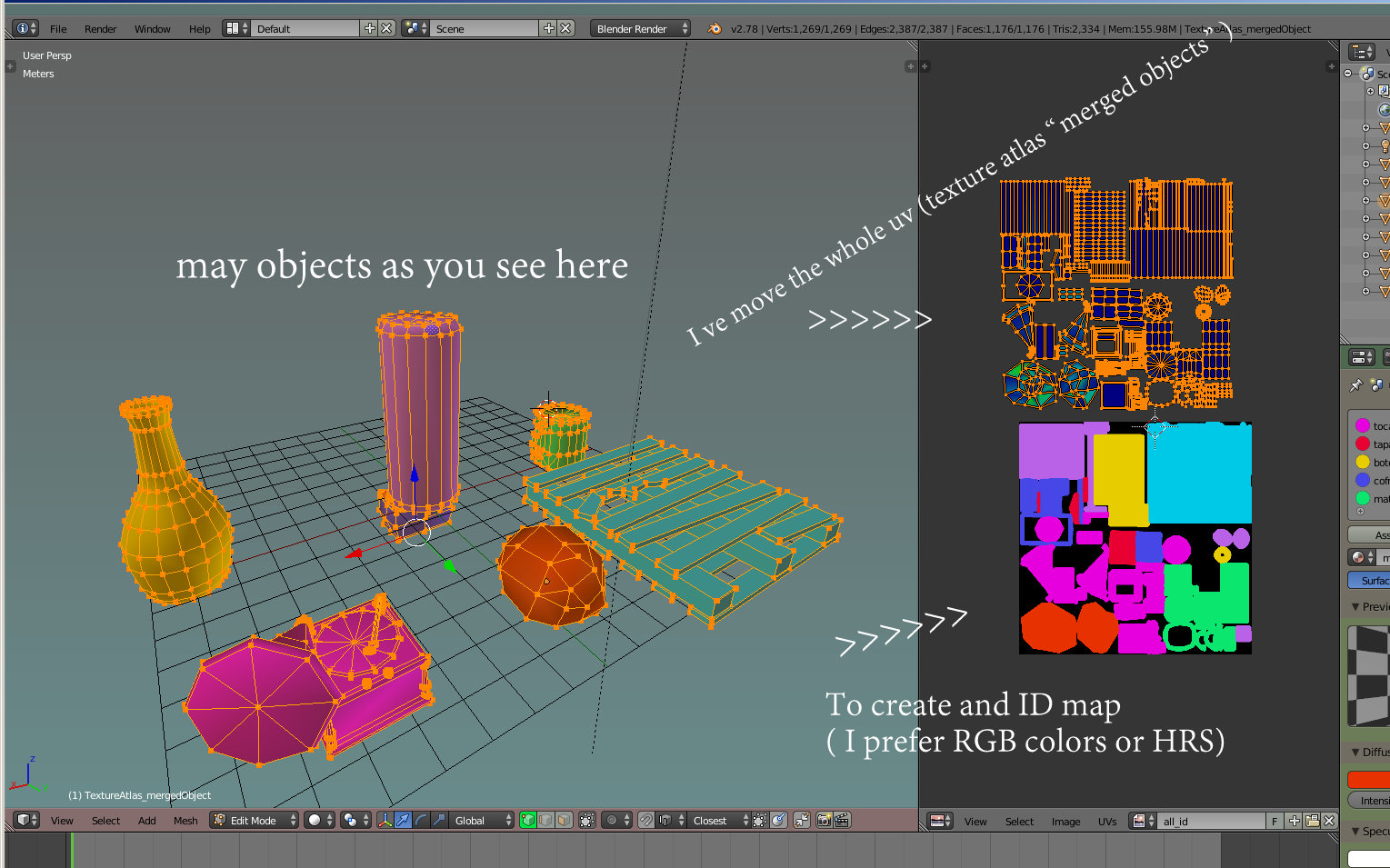The height and width of the screenshot is (868, 1390).
Task: Select the rotate manipulator icon
Action: (x=421, y=820)
